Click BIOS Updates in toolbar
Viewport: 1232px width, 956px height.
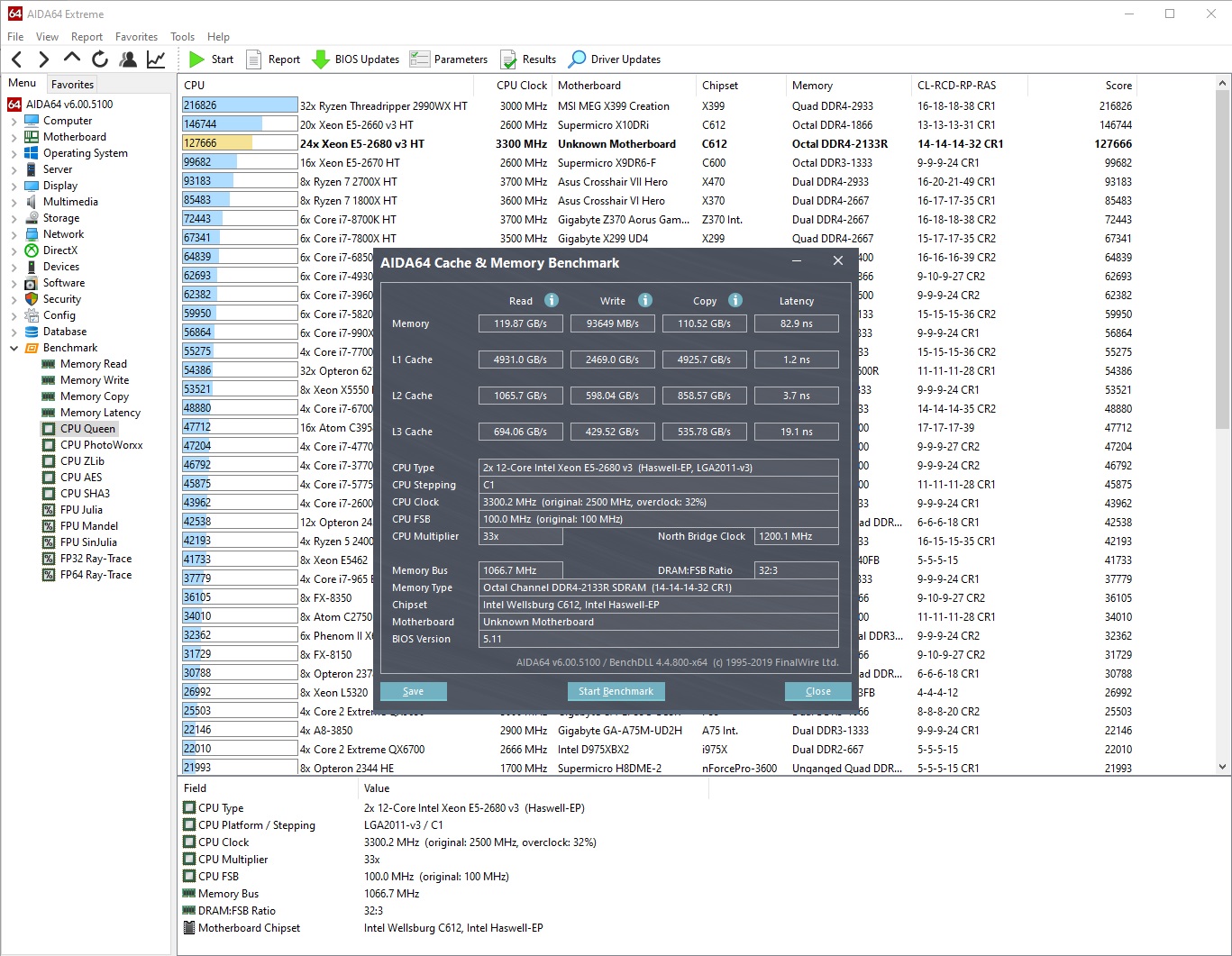[356, 59]
